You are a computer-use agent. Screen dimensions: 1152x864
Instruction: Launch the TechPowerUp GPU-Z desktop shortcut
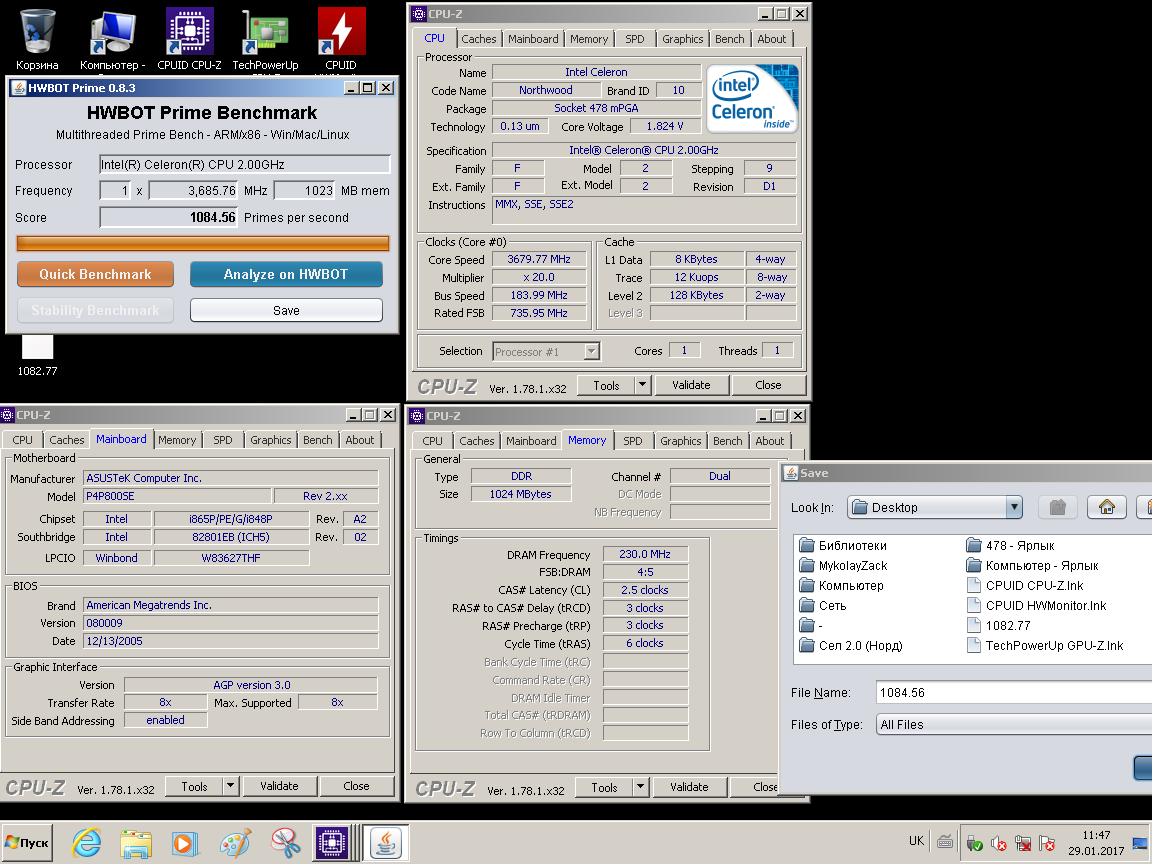click(x=265, y=38)
